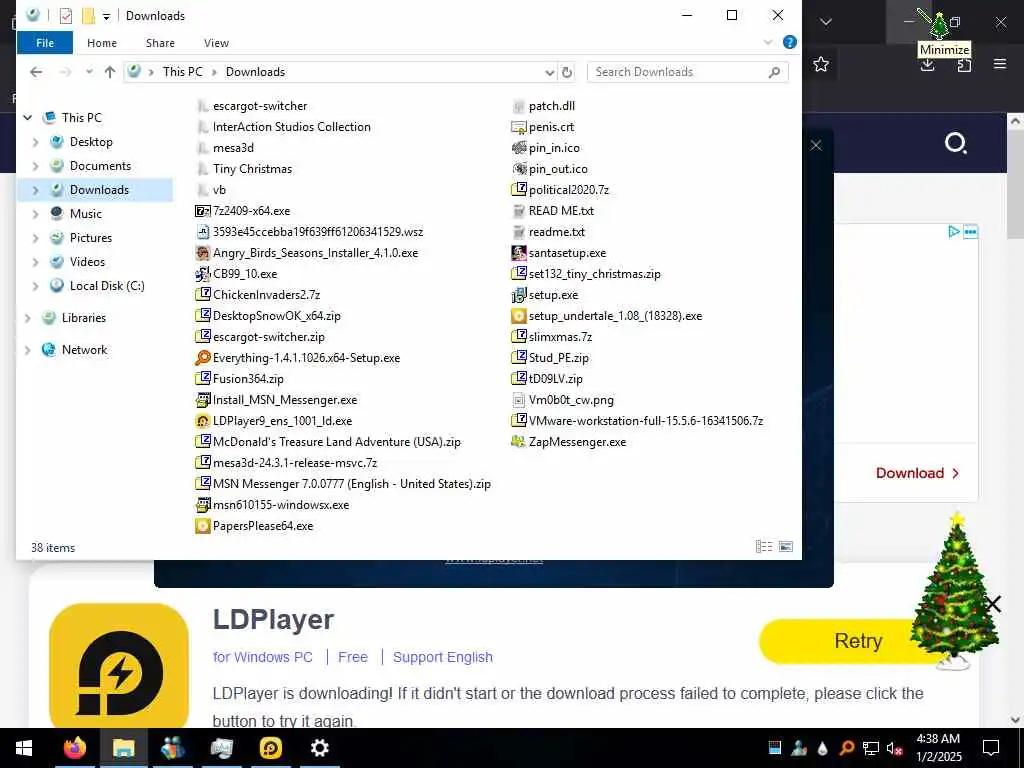
Task: Open address bar history dropdown
Action: coord(549,72)
